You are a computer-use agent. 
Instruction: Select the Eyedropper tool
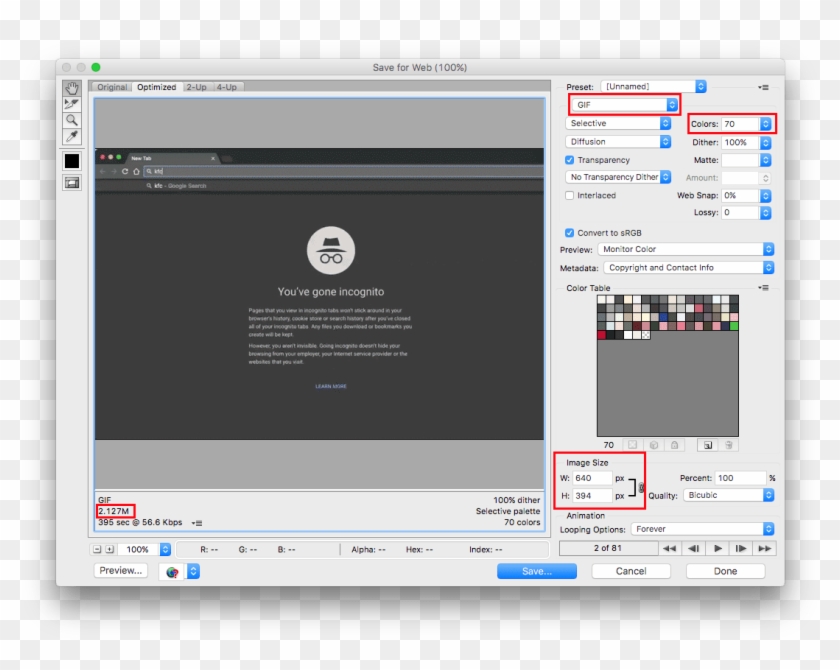pos(71,135)
